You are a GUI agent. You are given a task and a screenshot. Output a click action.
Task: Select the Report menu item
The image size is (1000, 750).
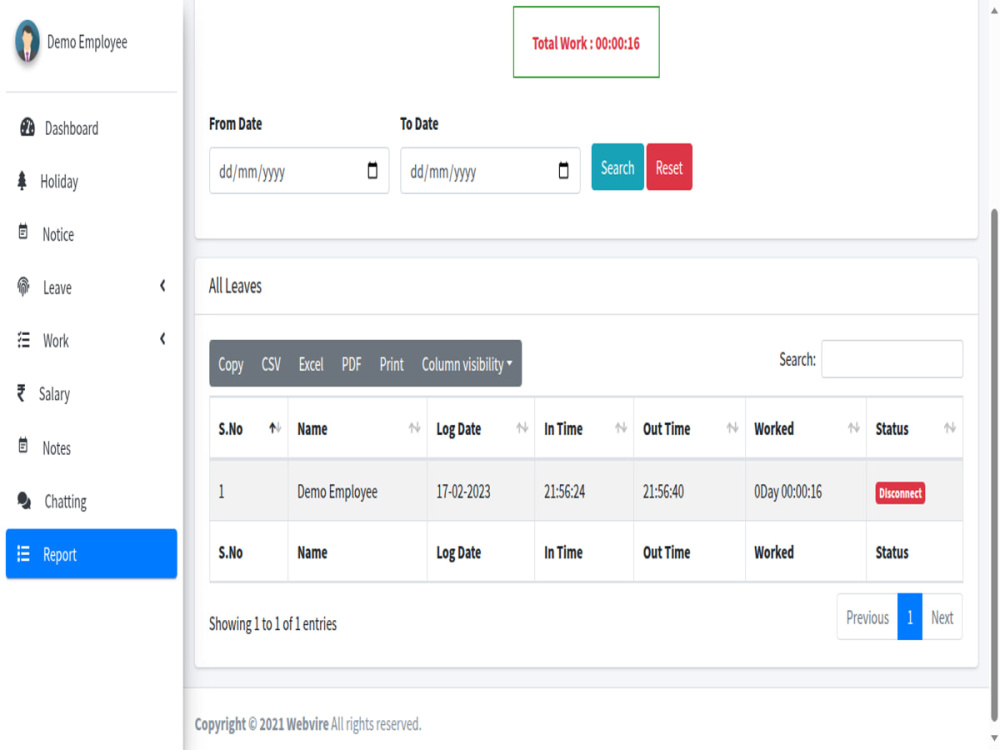91,554
